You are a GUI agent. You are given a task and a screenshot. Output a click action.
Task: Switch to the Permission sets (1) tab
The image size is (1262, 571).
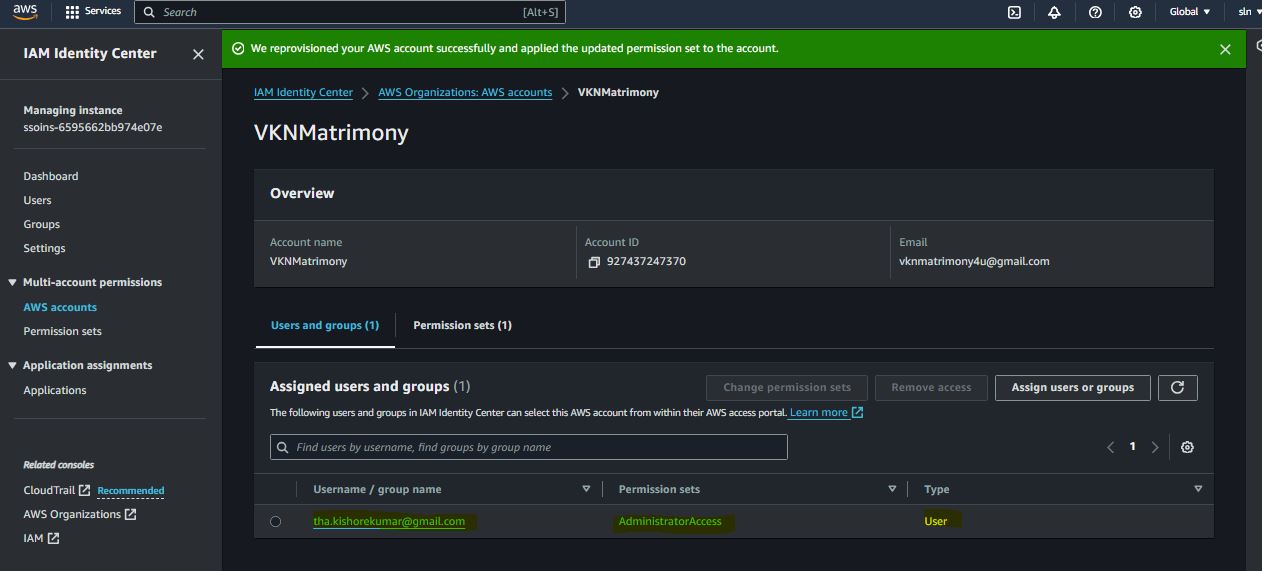click(462, 325)
